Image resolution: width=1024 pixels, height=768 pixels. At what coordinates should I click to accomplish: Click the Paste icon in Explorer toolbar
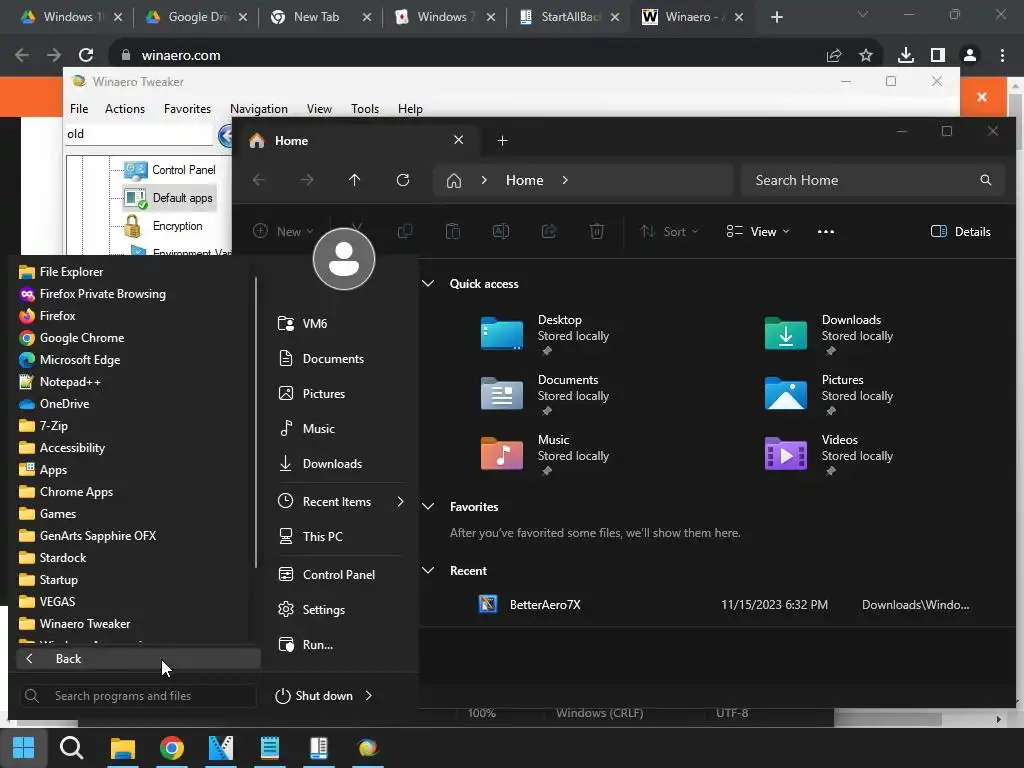point(453,231)
